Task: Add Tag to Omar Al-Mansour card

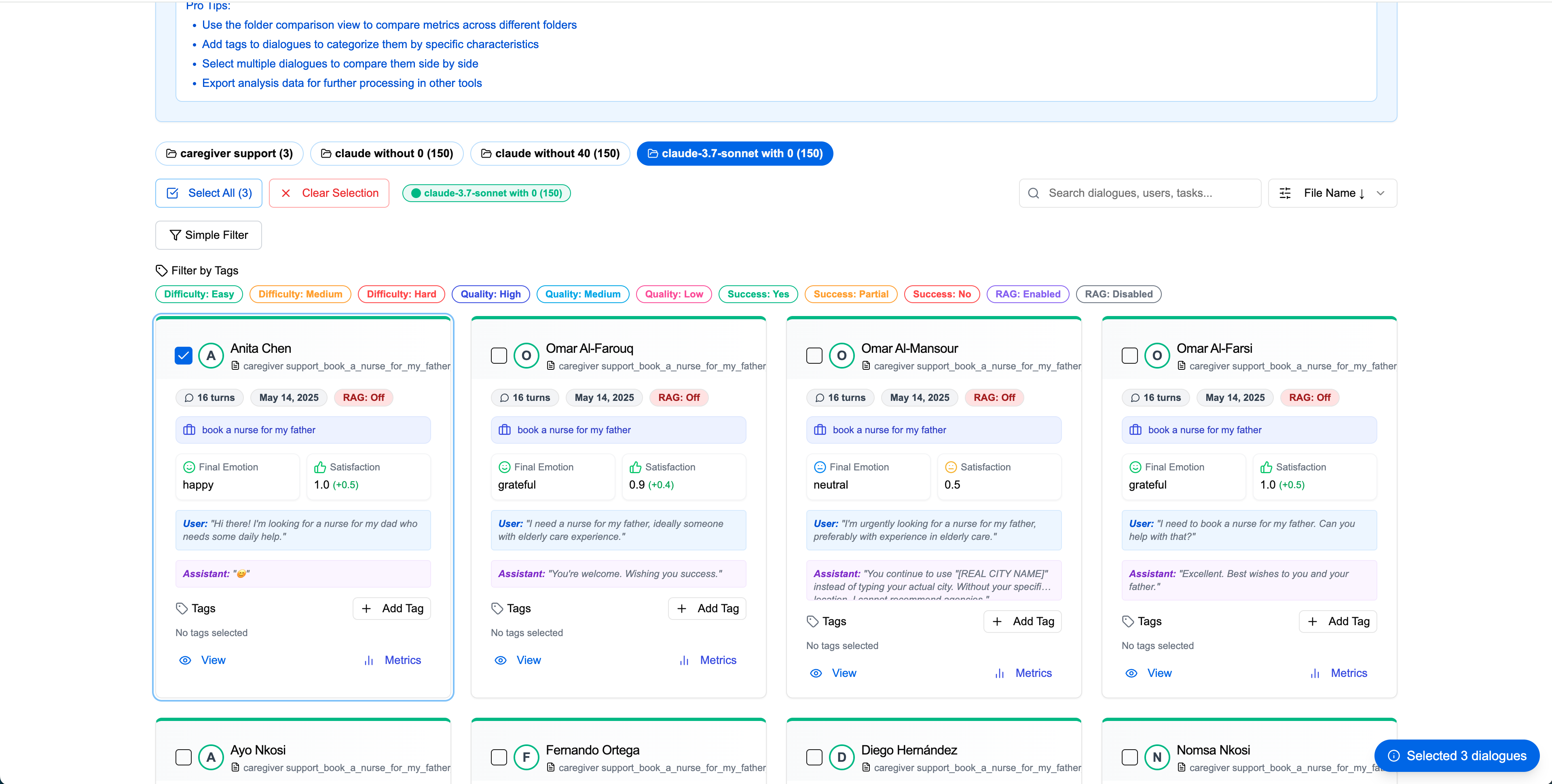Action: point(1022,621)
